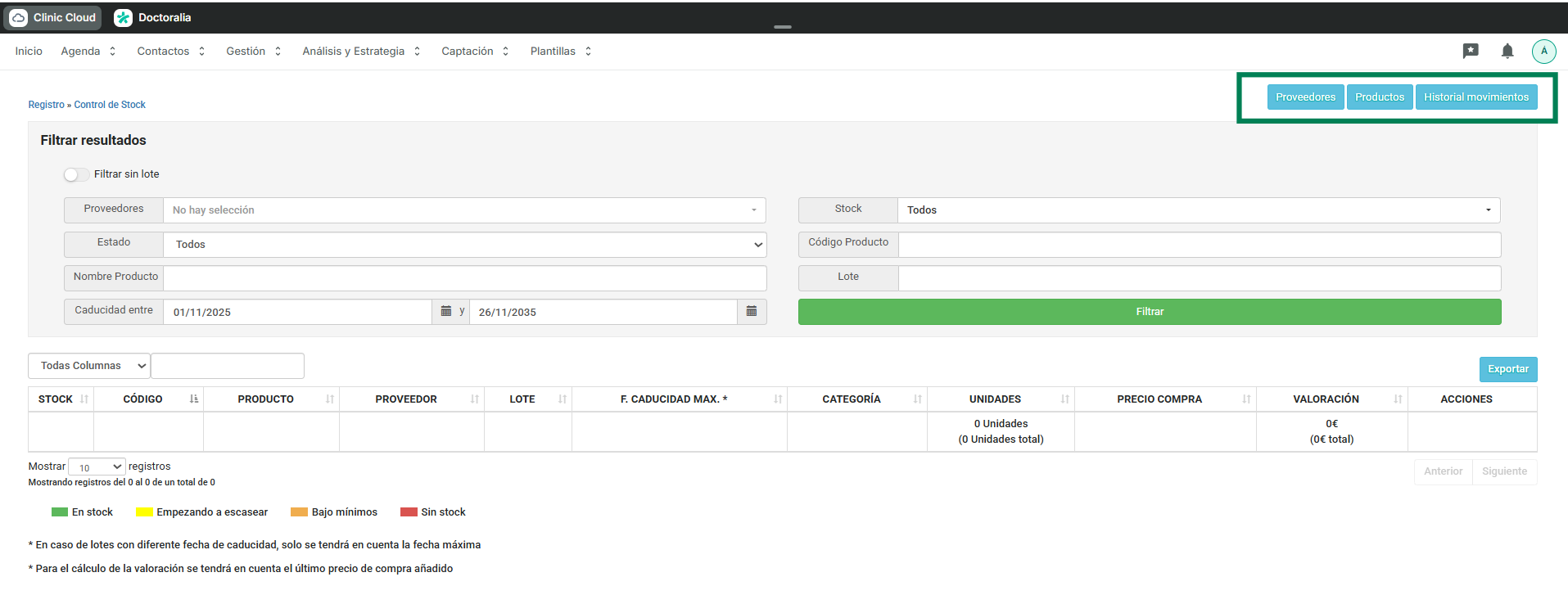Click the green Filtrar button
1568x595 pixels.
tap(1149, 312)
